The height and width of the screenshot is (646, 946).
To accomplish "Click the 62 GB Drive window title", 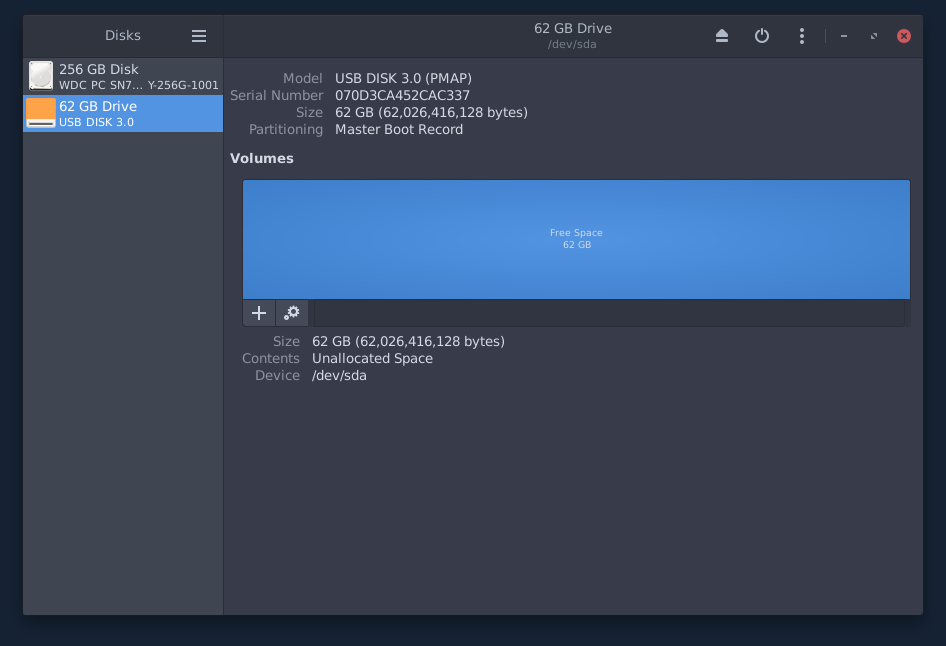I will coord(573,28).
